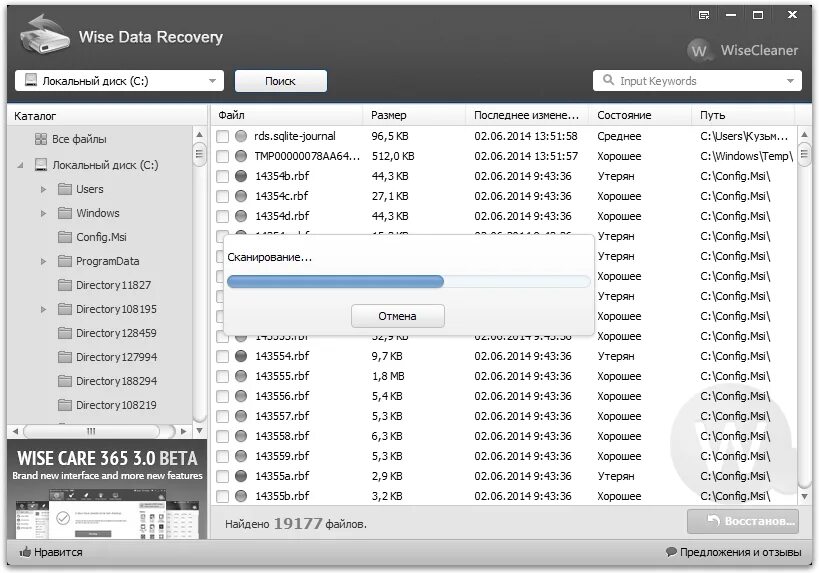
Task: Click status dot of 14355a.rbf
Action: [x=241, y=476]
